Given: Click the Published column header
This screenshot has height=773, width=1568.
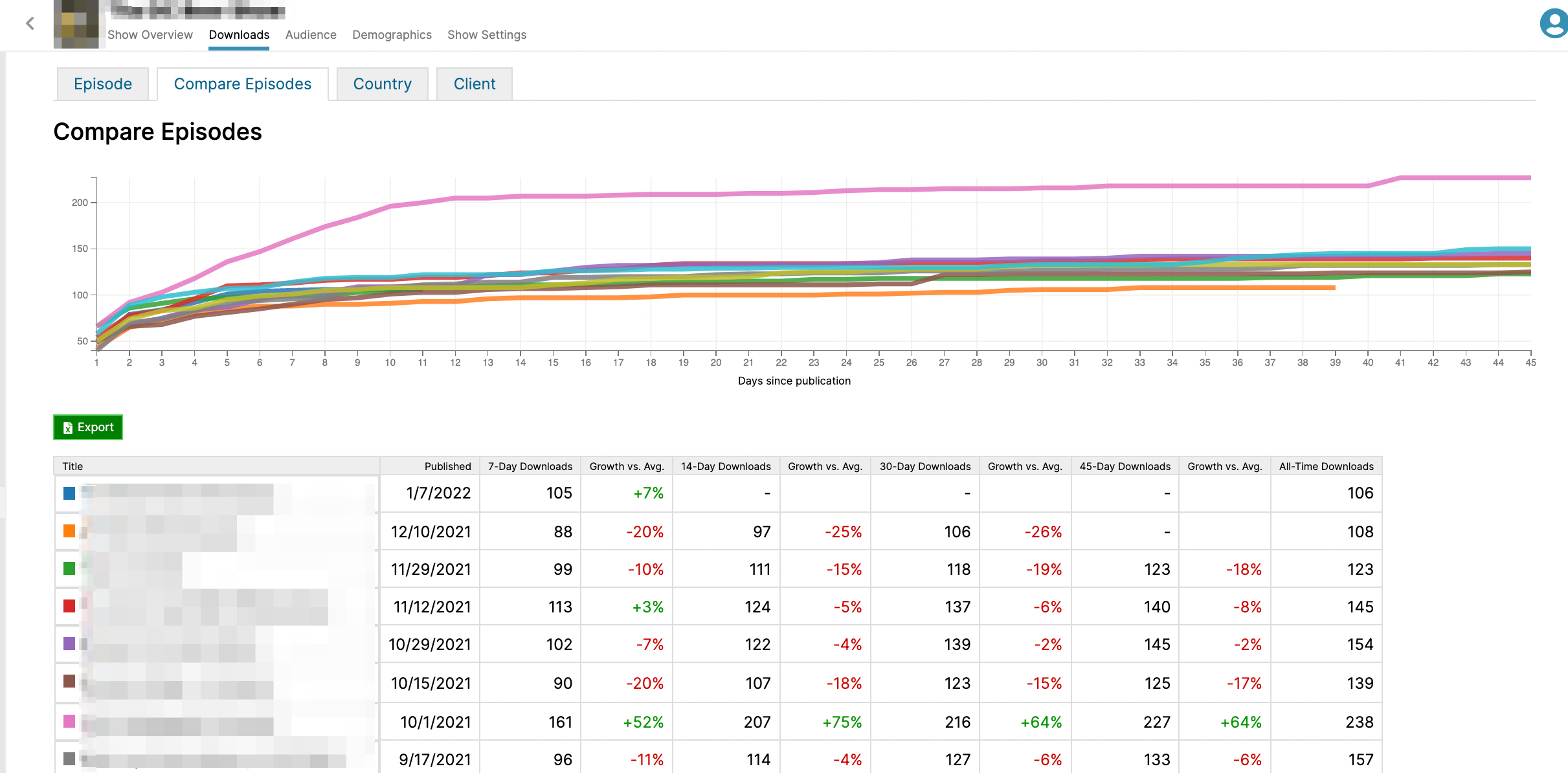Looking at the screenshot, I should point(447,466).
